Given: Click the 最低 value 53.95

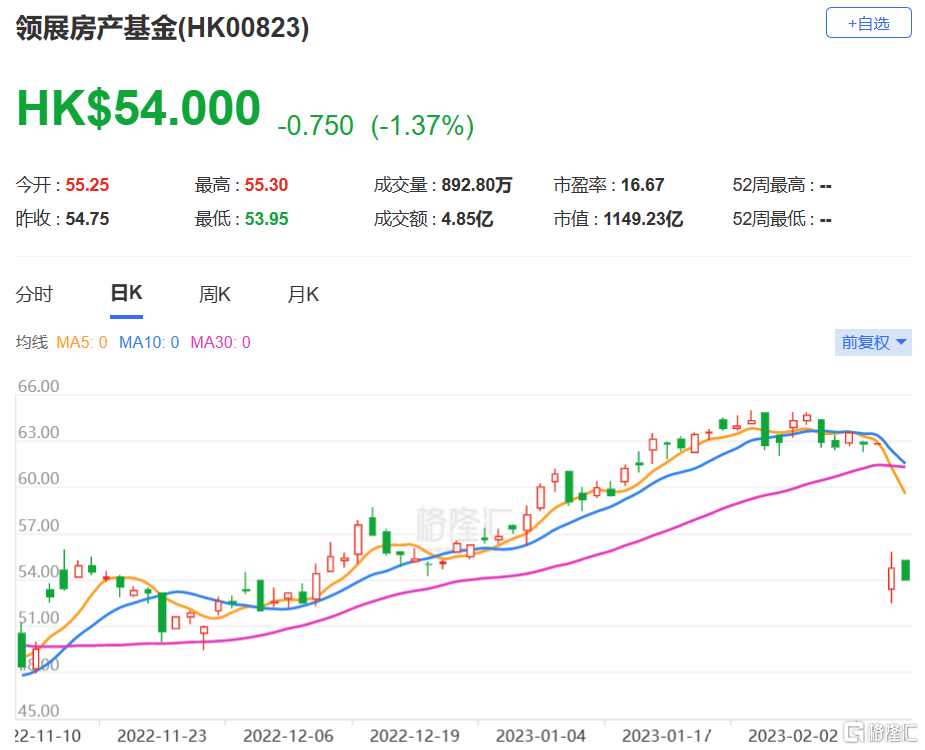Looking at the screenshot, I should 267,219.
